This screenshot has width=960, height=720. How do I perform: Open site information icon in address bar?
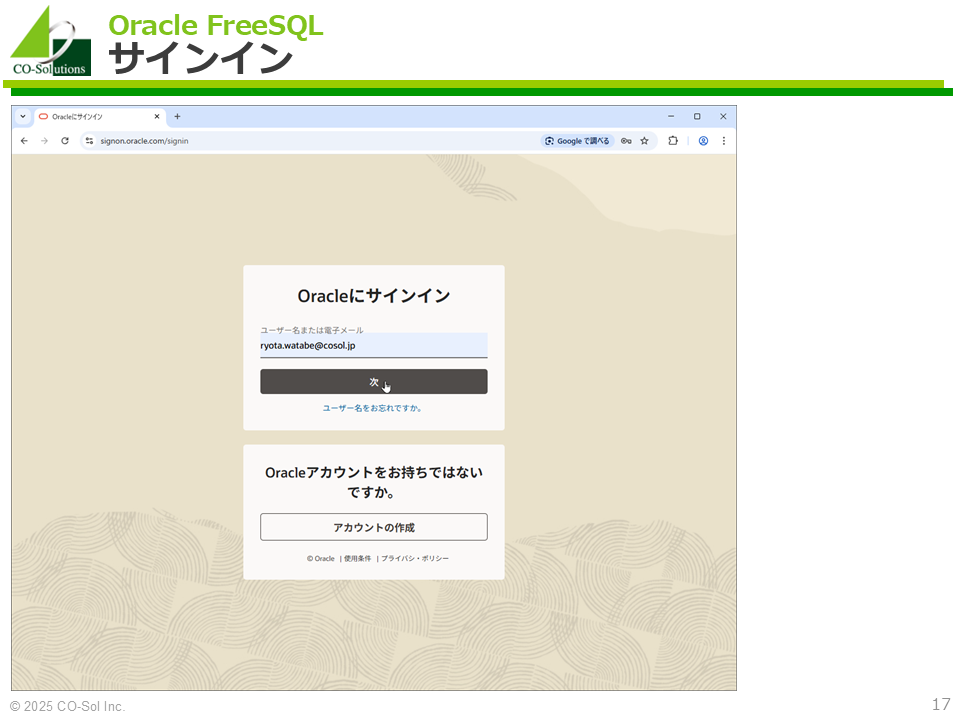pyautogui.click(x=89, y=141)
